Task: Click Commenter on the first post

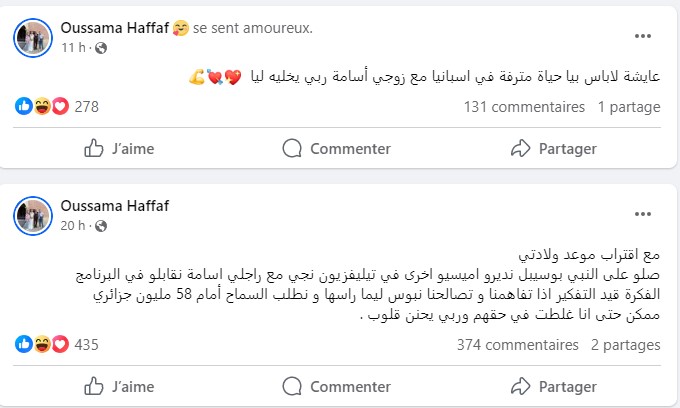Action: 337,148
